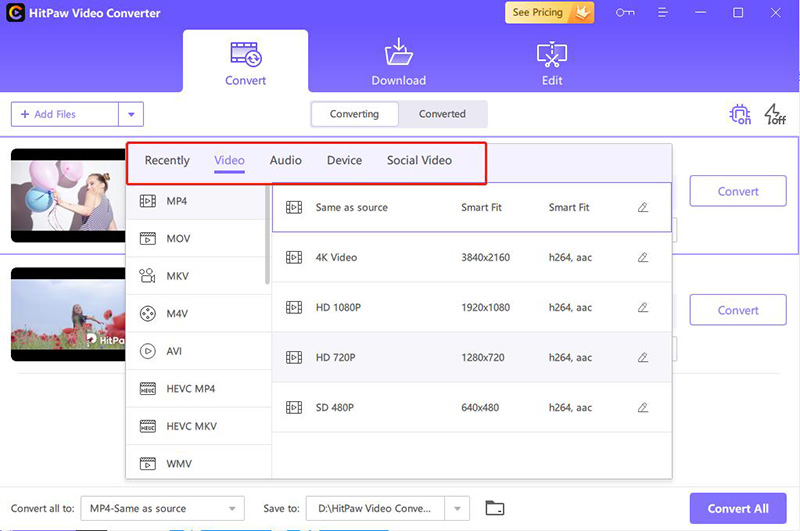The height and width of the screenshot is (531, 800).
Task: Click the MOV format icon
Action: pos(148,238)
